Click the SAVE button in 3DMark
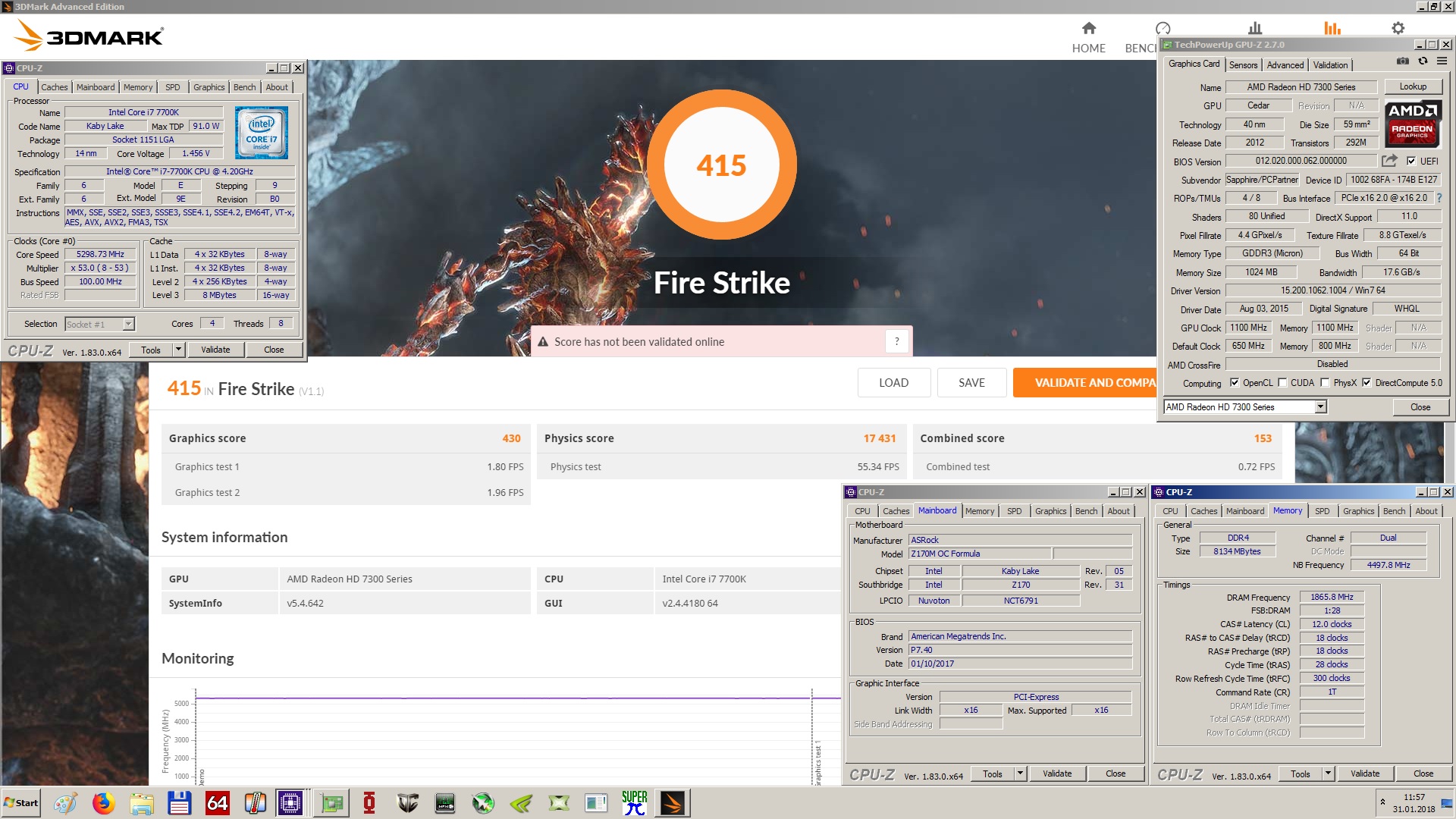 [x=971, y=383]
